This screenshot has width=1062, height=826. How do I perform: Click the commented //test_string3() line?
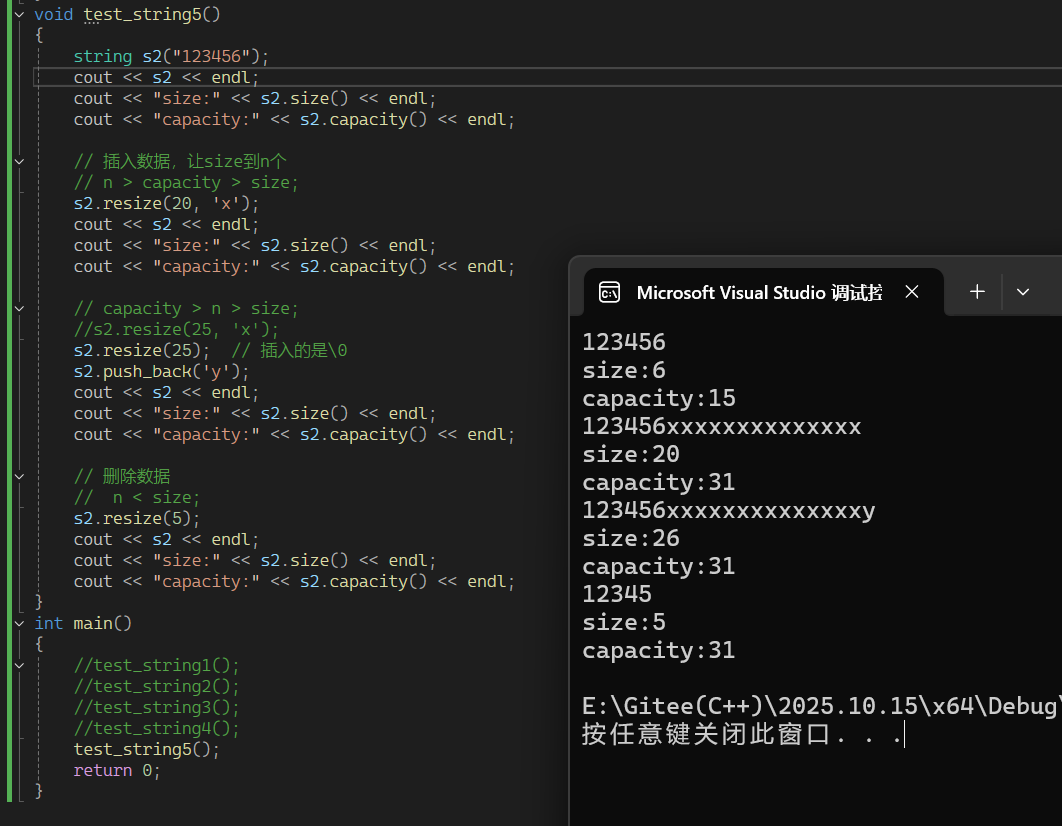(156, 707)
